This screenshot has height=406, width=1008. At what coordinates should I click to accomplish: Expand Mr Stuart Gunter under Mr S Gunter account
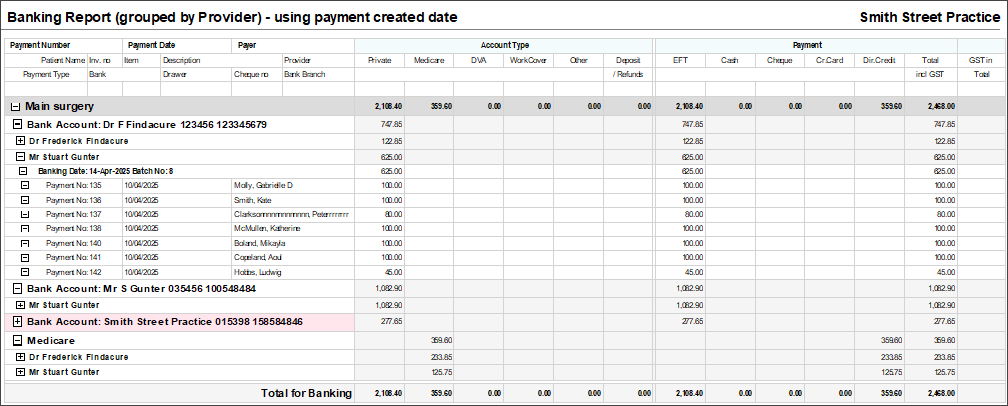coord(21,305)
